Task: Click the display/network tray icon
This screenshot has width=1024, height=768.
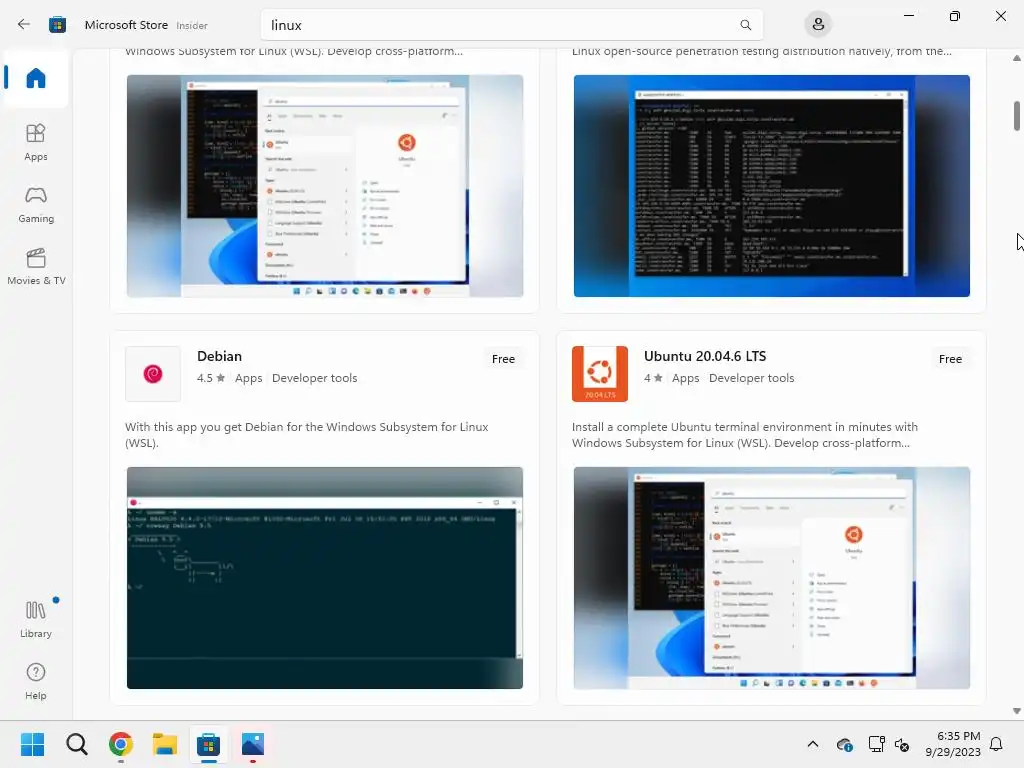Action: tap(876, 744)
